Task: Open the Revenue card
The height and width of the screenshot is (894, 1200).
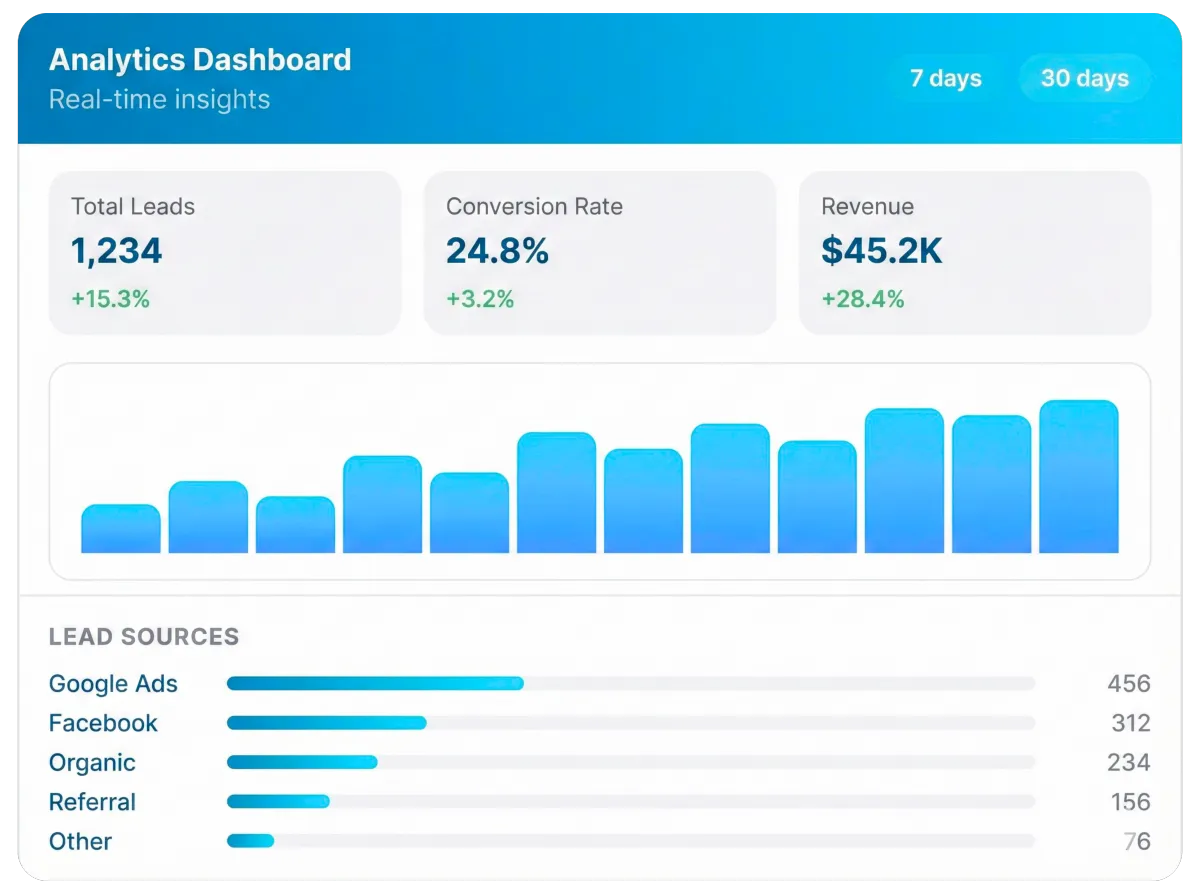Action: pyautogui.click(x=975, y=252)
